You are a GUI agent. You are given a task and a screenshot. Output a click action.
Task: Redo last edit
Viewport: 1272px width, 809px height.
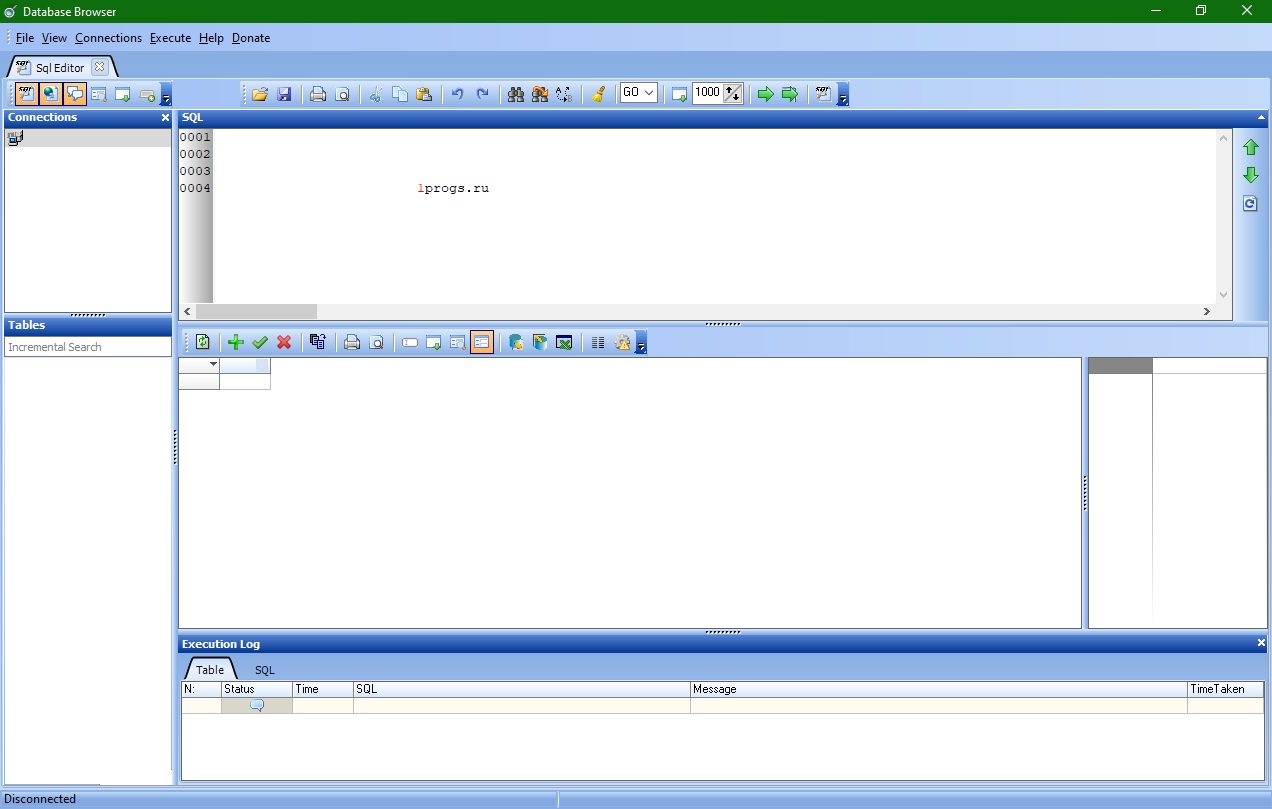coord(482,94)
